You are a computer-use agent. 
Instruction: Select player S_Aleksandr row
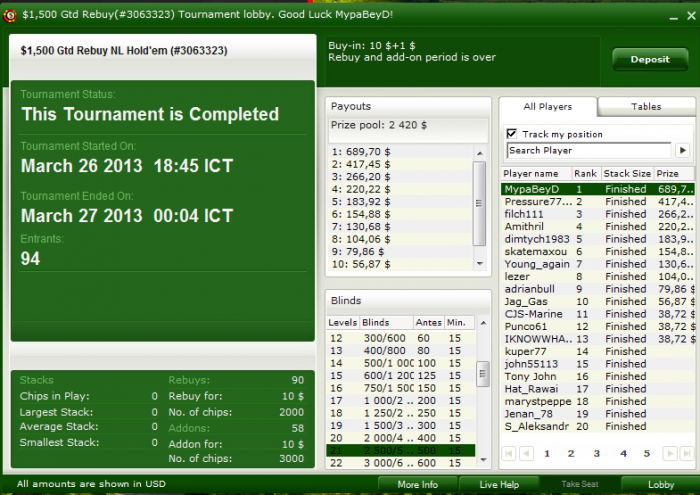pyautogui.click(x=598, y=427)
